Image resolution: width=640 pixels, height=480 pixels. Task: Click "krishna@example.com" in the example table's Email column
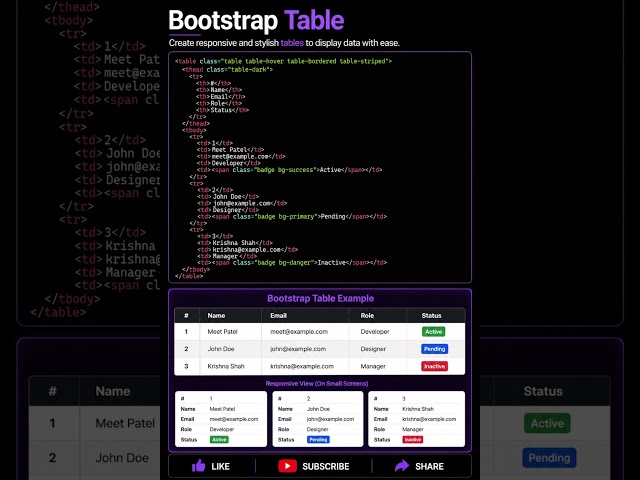[302, 366]
